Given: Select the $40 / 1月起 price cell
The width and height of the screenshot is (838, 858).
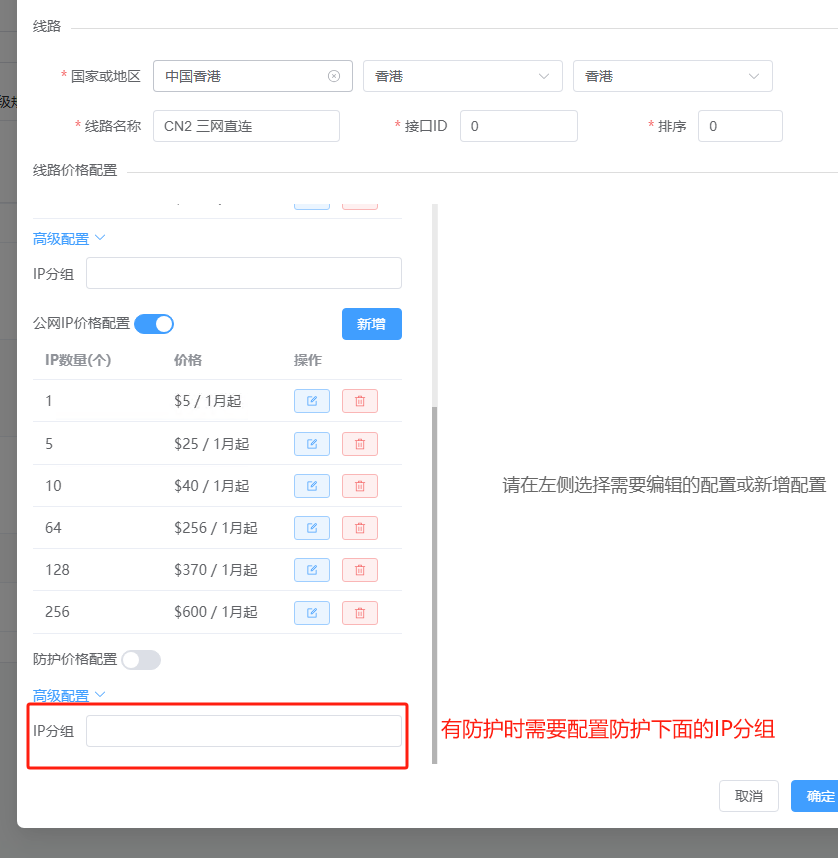Looking at the screenshot, I should (211, 486).
